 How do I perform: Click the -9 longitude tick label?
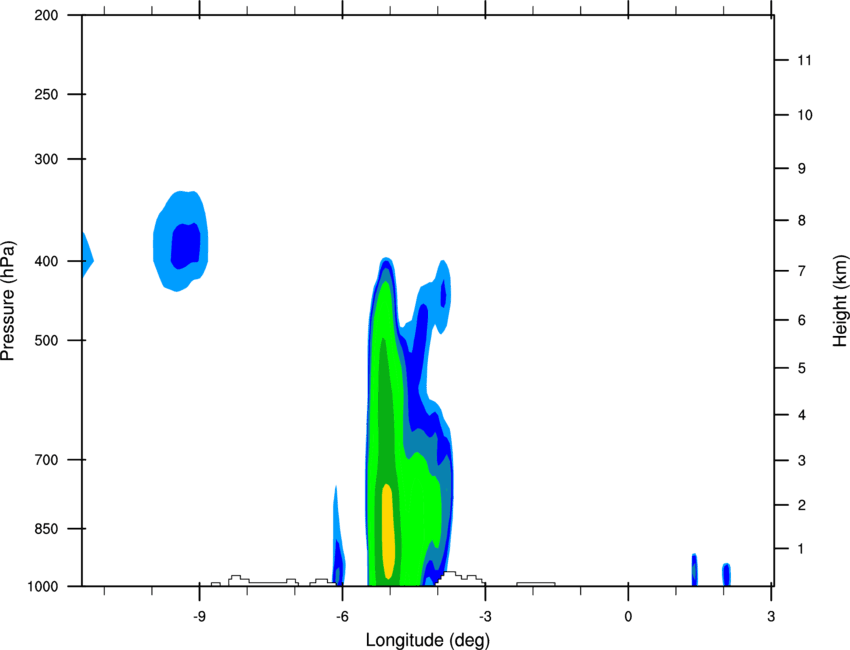[x=199, y=617]
